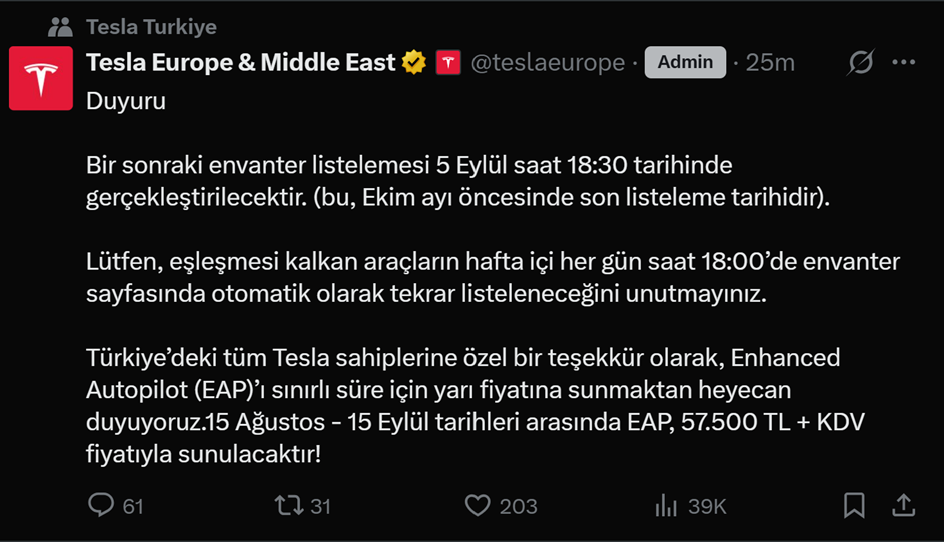Repost using the retweet arrows icon
Viewport: 944px width, 542px height.
[288, 505]
